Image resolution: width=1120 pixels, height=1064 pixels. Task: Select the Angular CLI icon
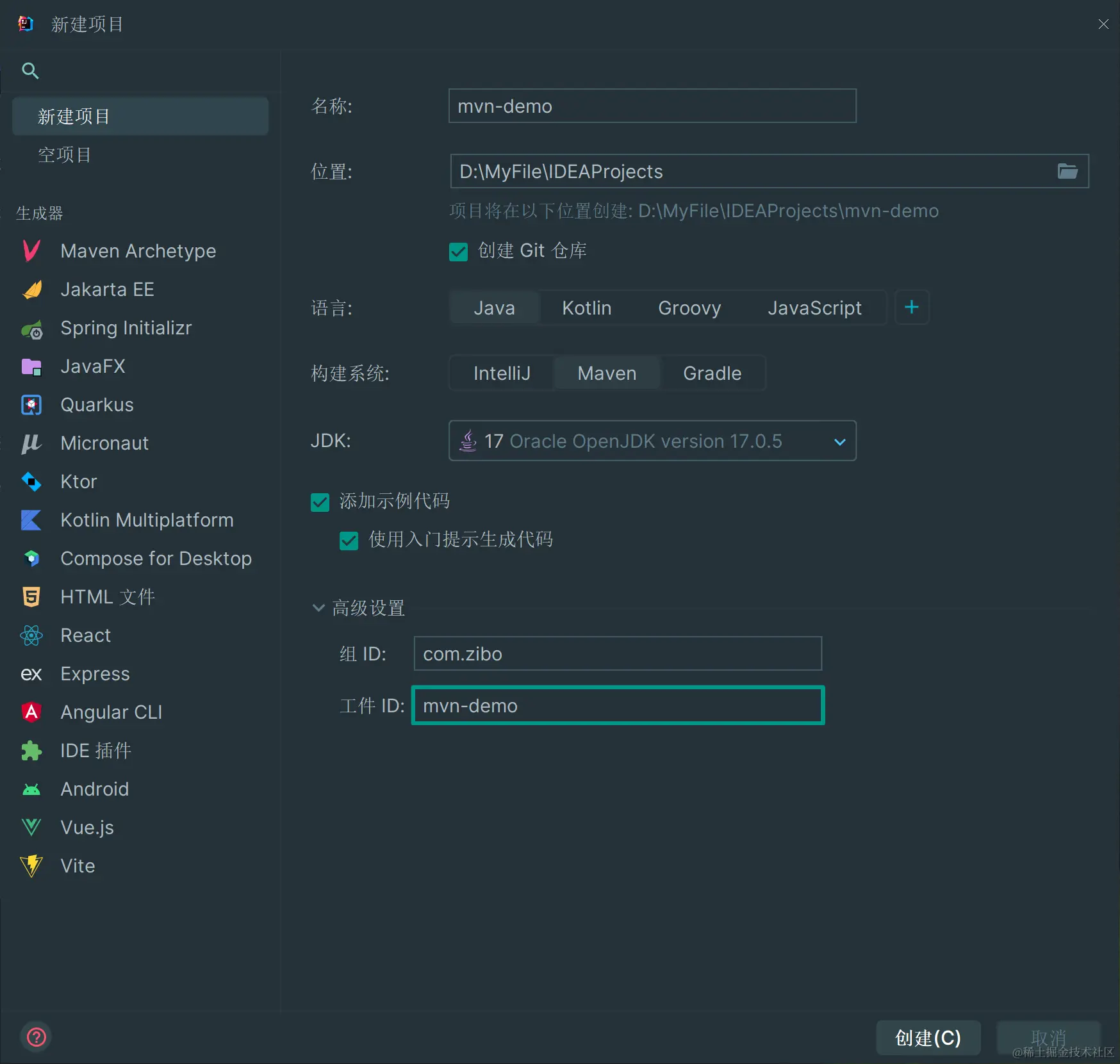[31, 712]
